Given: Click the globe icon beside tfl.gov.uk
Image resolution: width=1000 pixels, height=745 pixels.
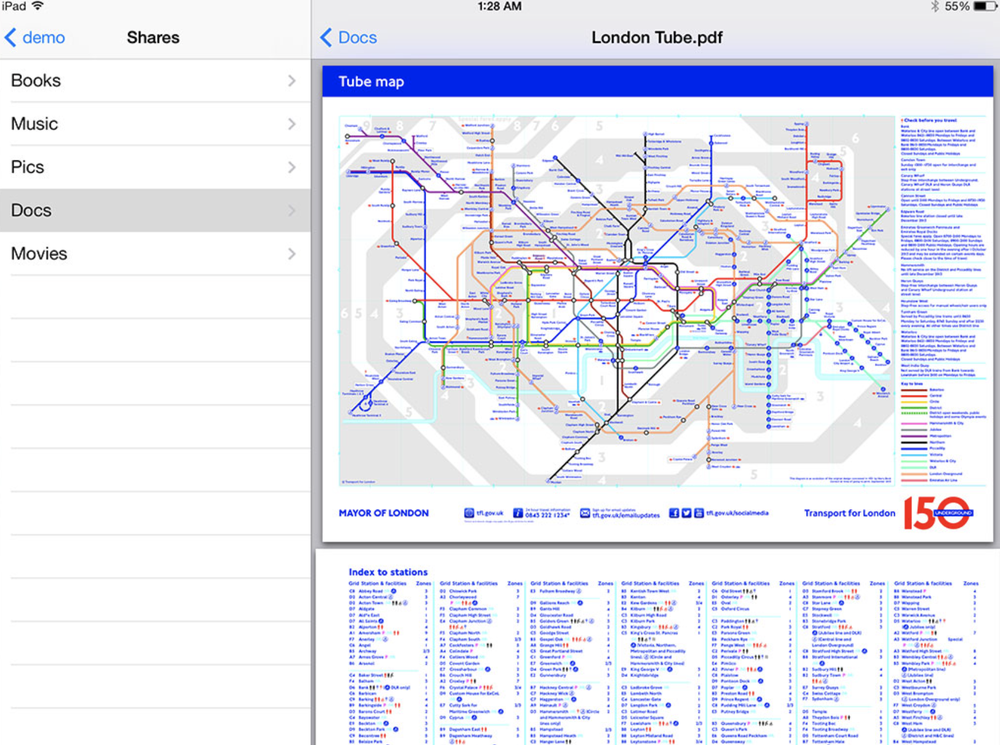Looking at the screenshot, I should click(x=469, y=511).
